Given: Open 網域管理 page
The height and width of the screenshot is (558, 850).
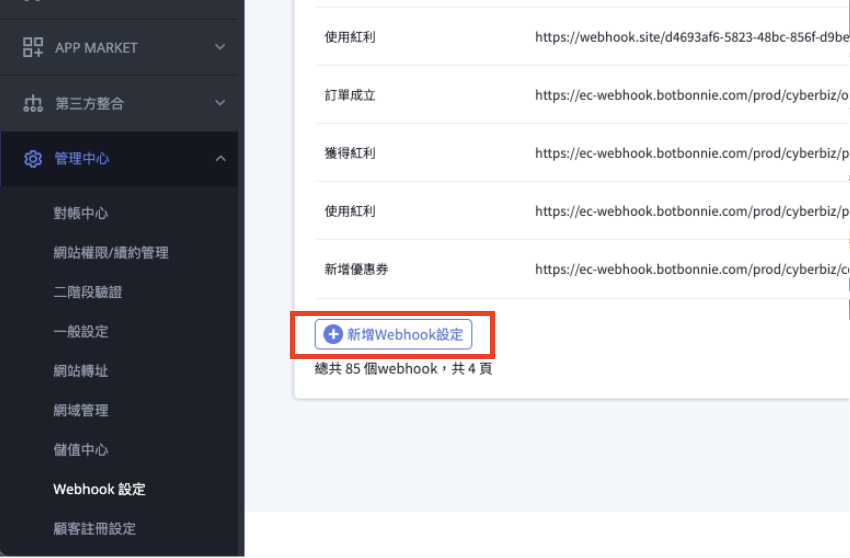Looking at the screenshot, I should [x=81, y=410].
